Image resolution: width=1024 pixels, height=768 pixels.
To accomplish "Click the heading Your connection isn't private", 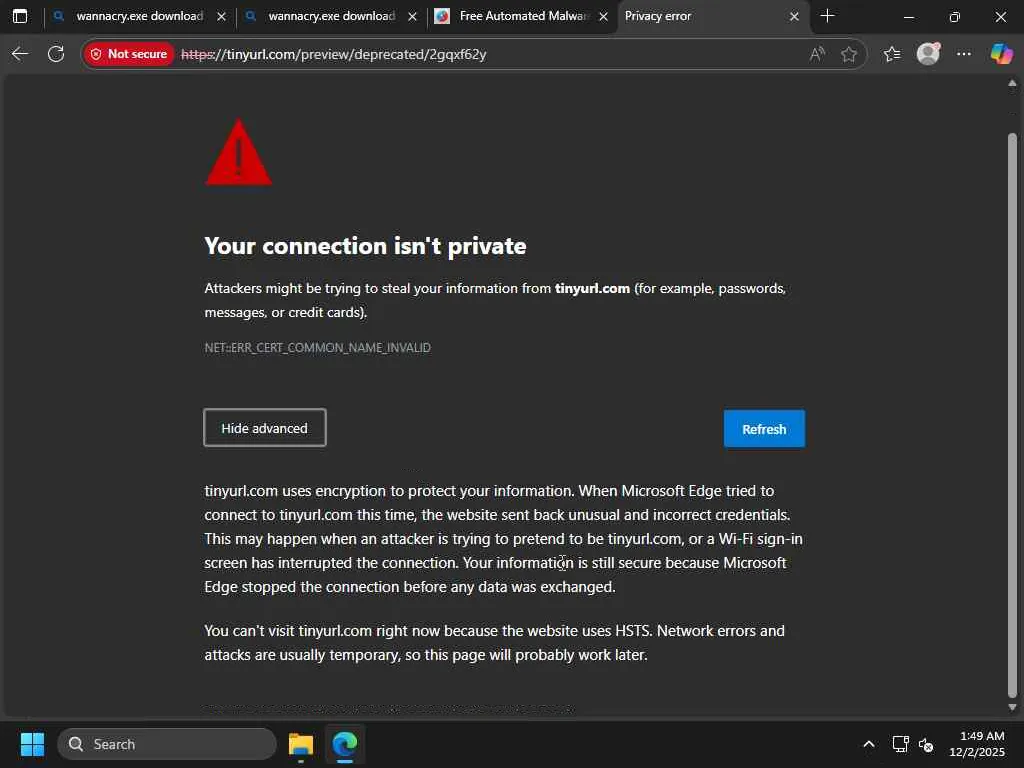I will pyautogui.click(x=365, y=246).
